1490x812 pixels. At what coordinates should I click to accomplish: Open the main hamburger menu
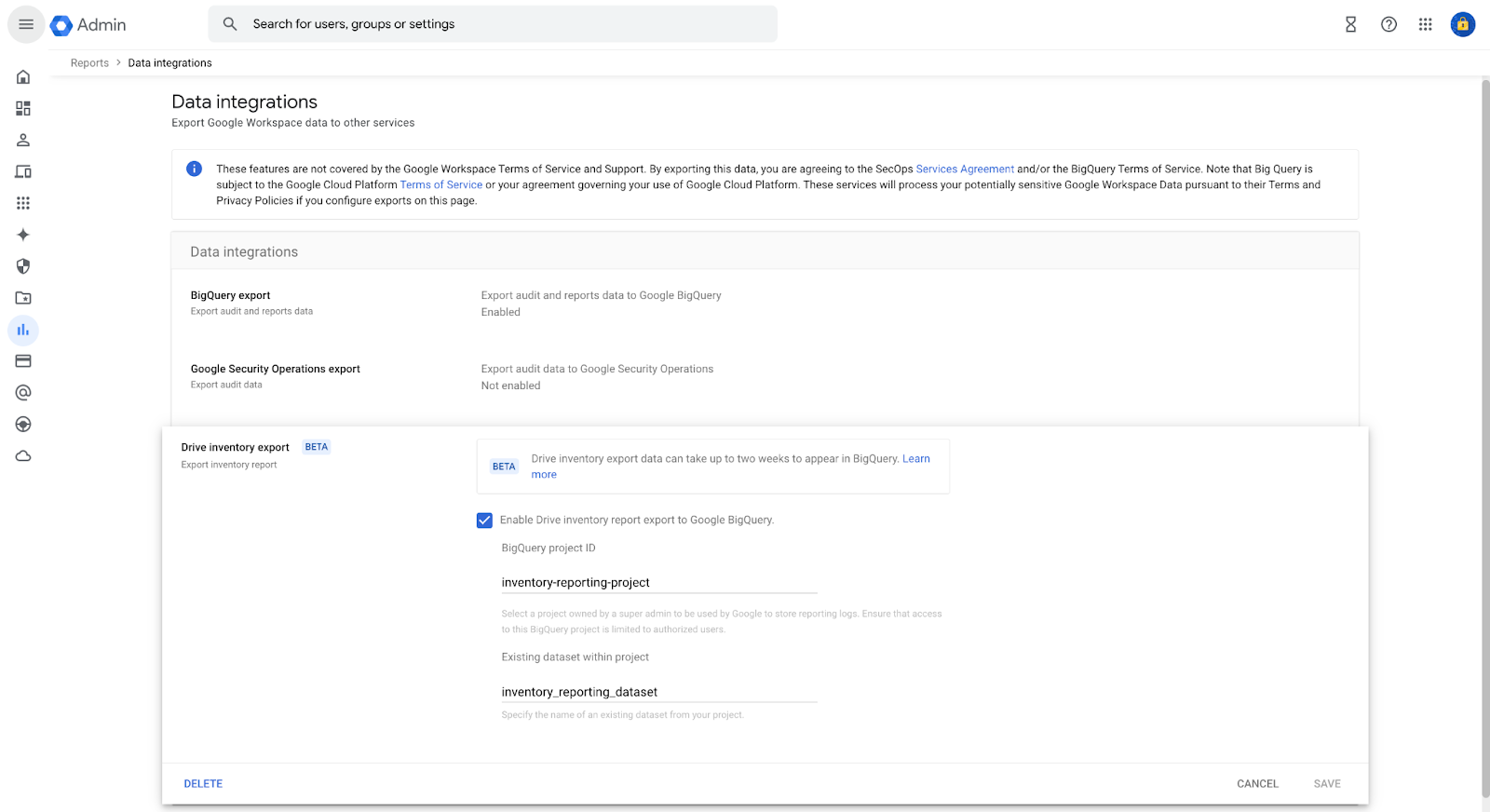click(26, 24)
